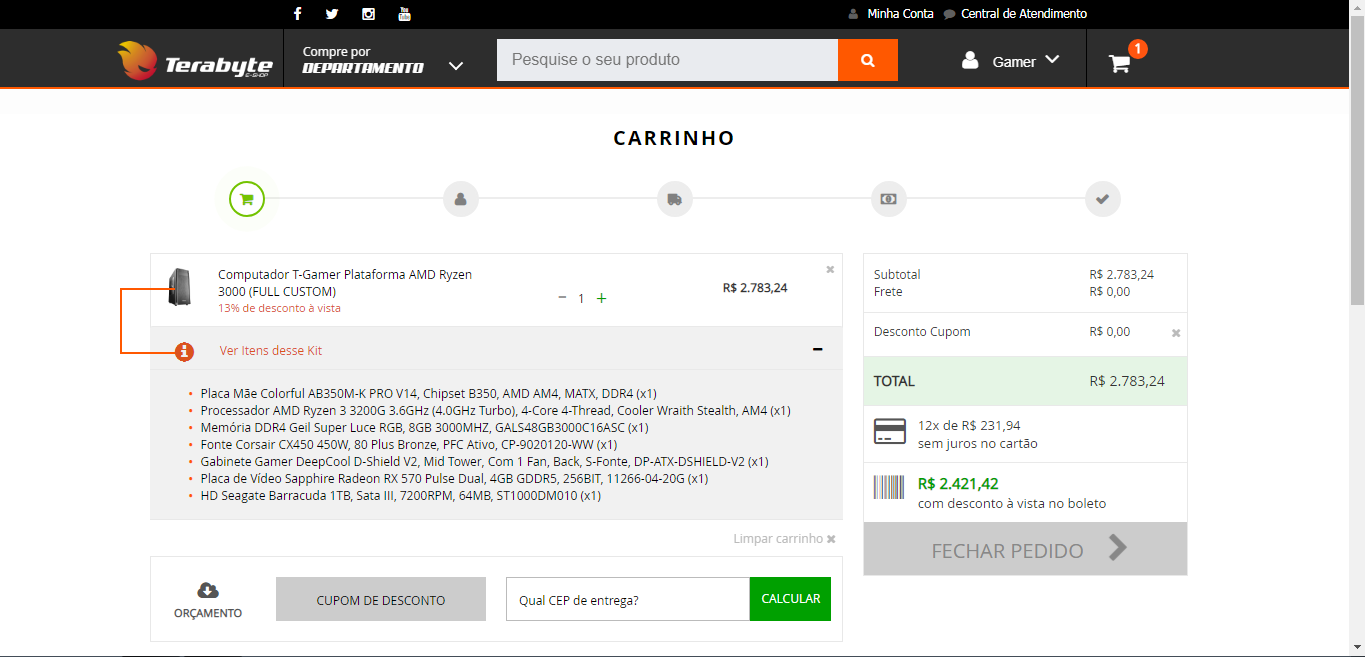Image resolution: width=1365 pixels, height=657 pixels.
Task: Open the Twitter social icon
Action: point(332,14)
